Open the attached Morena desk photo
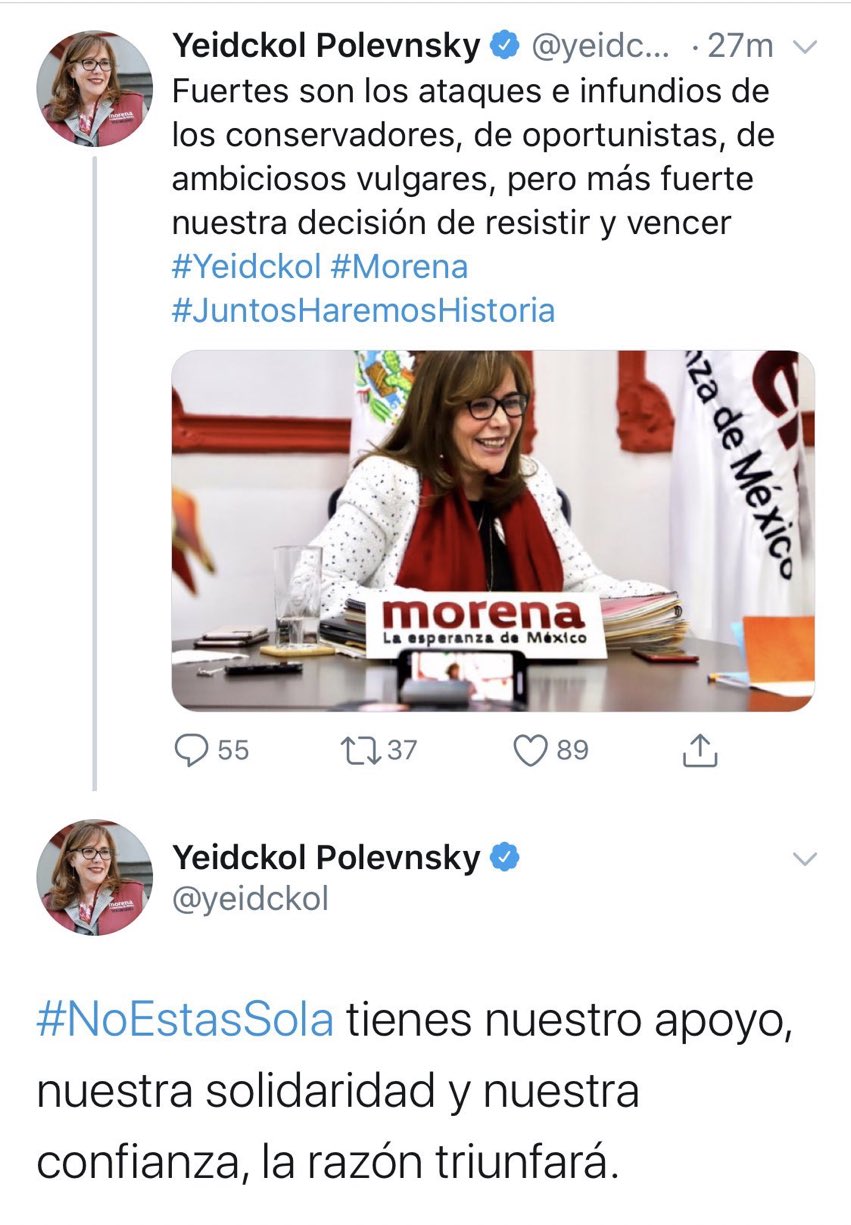This screenshot has height=1225, width=851. point(493,530)
